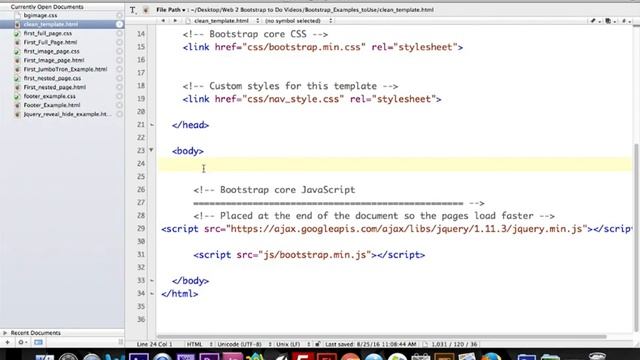
Task: Go to next document with forward arrow
Action: [175, 20]
